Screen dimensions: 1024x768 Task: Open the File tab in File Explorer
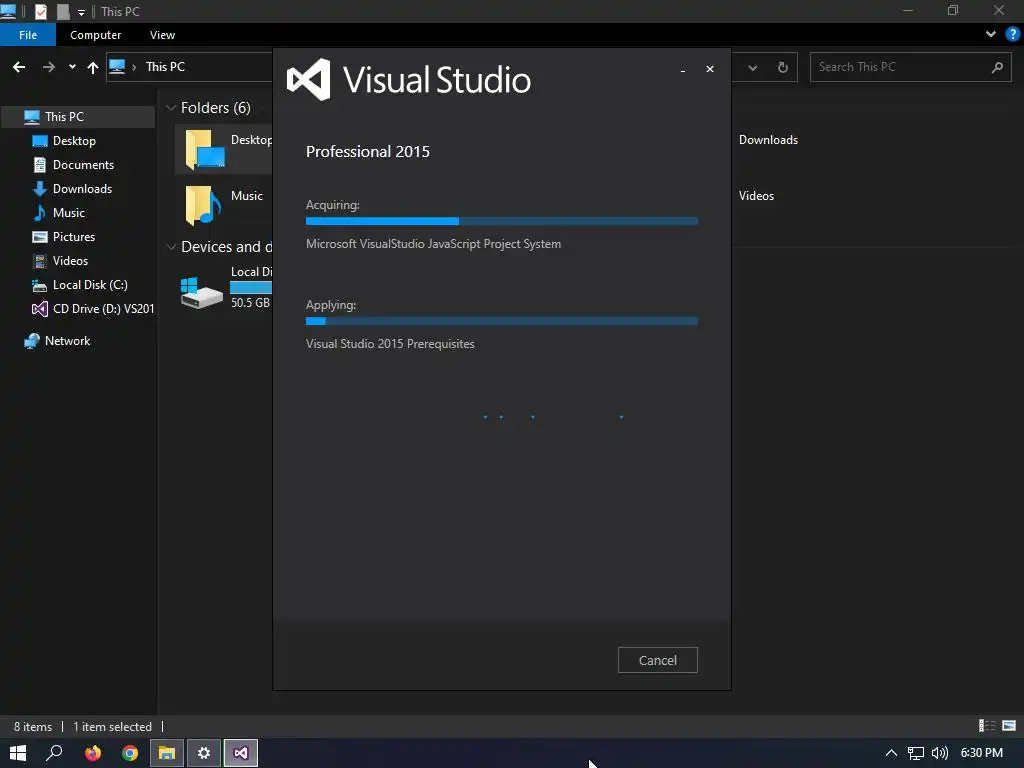tap(28, 35)
